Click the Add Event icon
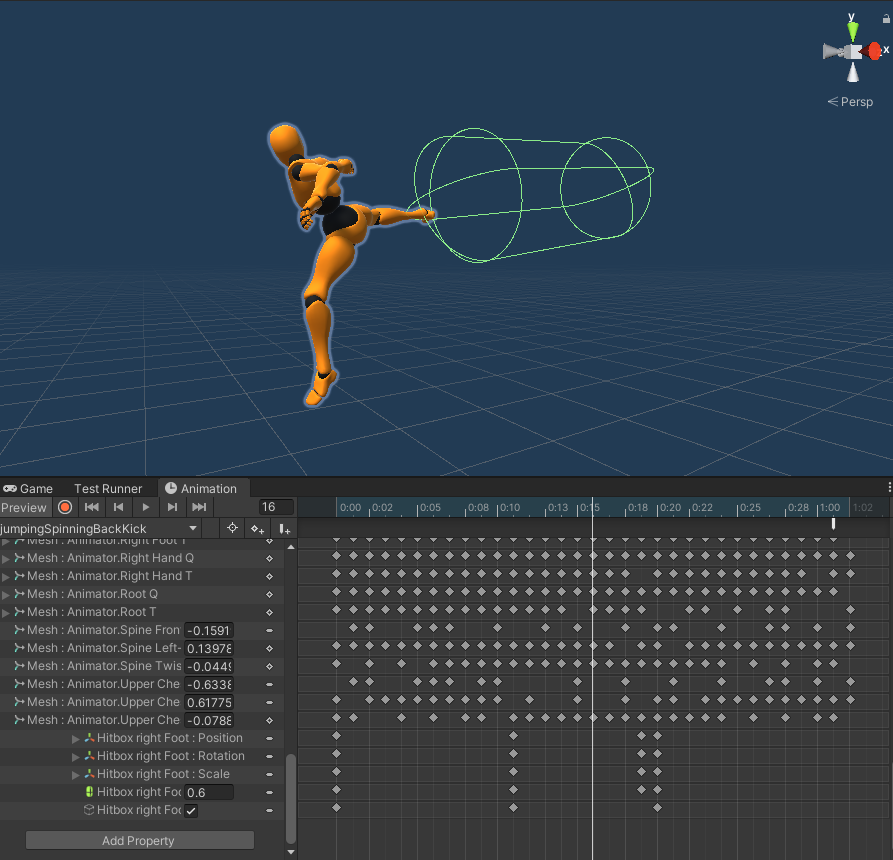893x860 pixels. 284,529
